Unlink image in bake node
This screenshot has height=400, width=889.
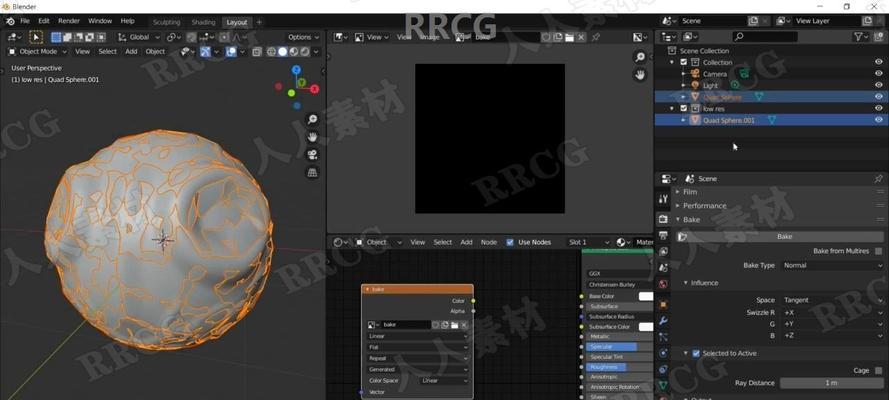click(464, 325)
